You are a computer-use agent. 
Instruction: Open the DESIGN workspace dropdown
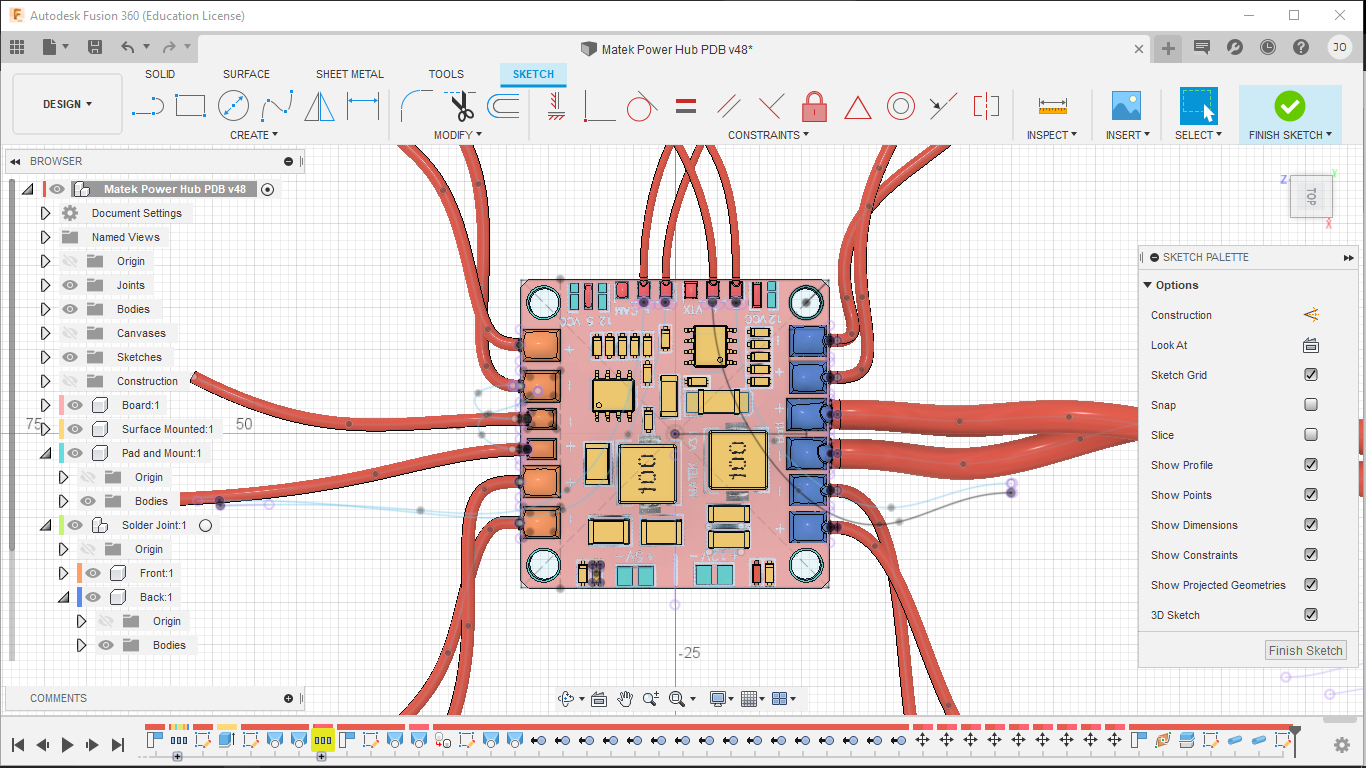click(67, 104)
